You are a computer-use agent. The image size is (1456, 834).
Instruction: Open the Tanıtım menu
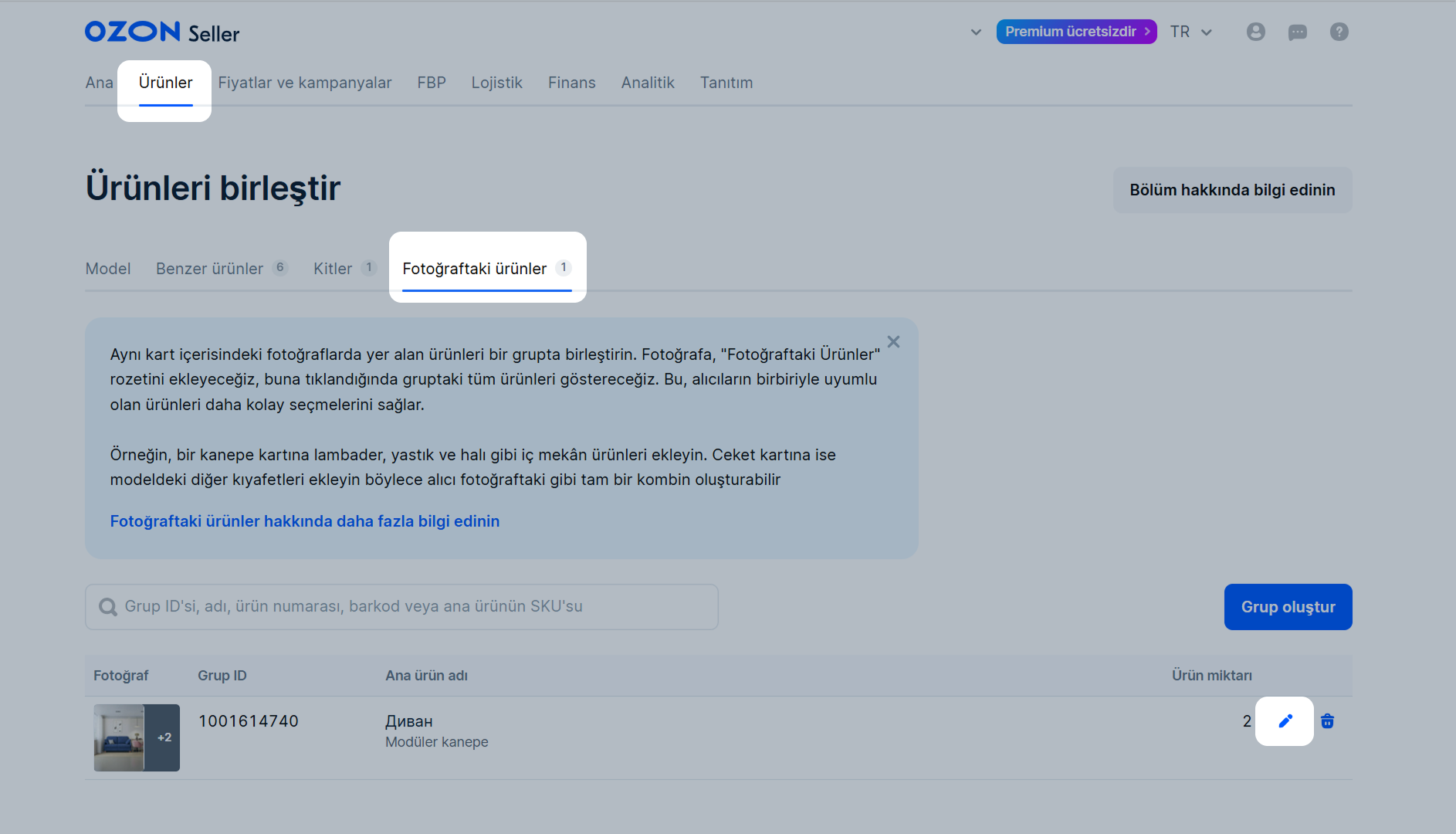click(726, 83)
